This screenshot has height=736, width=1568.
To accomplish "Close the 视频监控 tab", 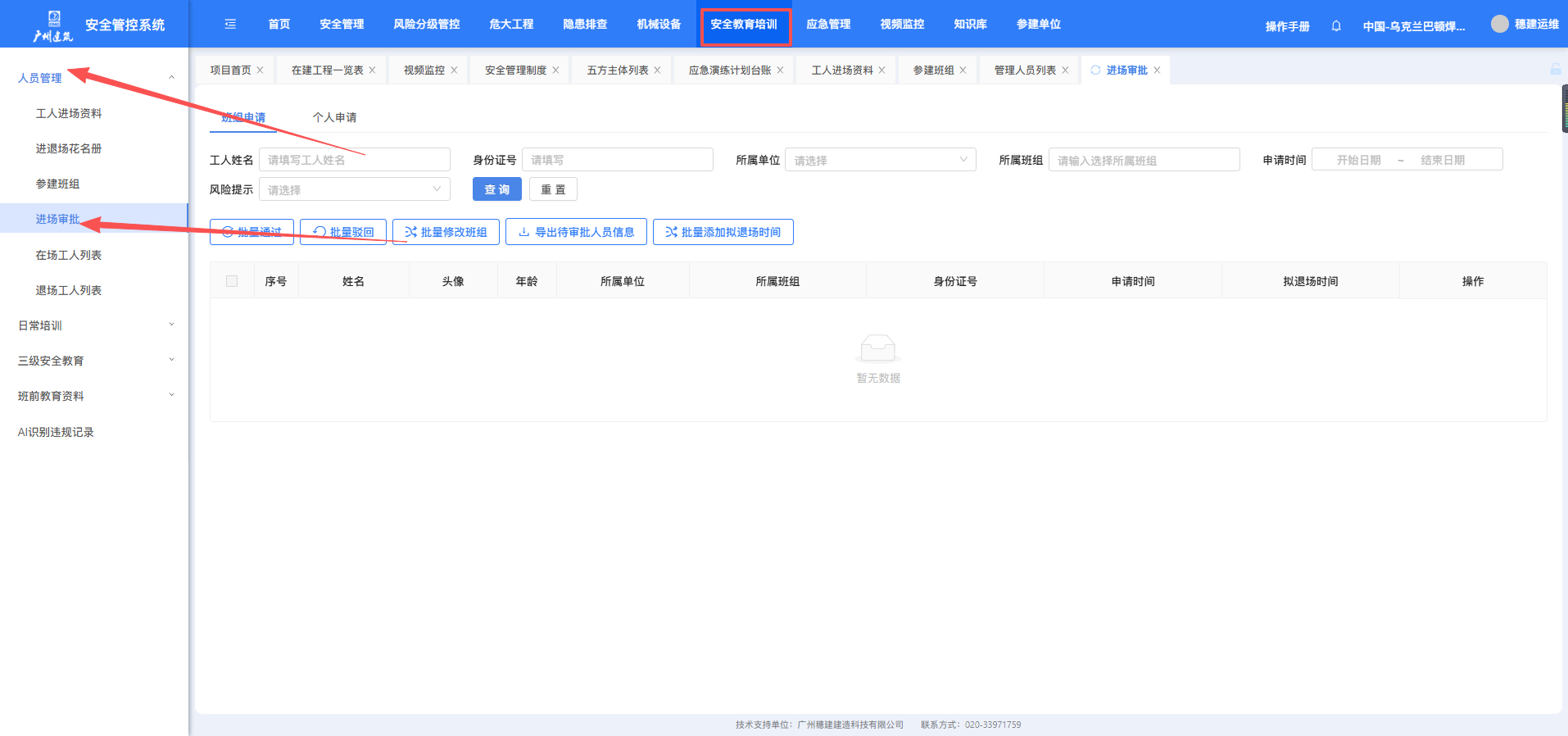I will point(454,70).
